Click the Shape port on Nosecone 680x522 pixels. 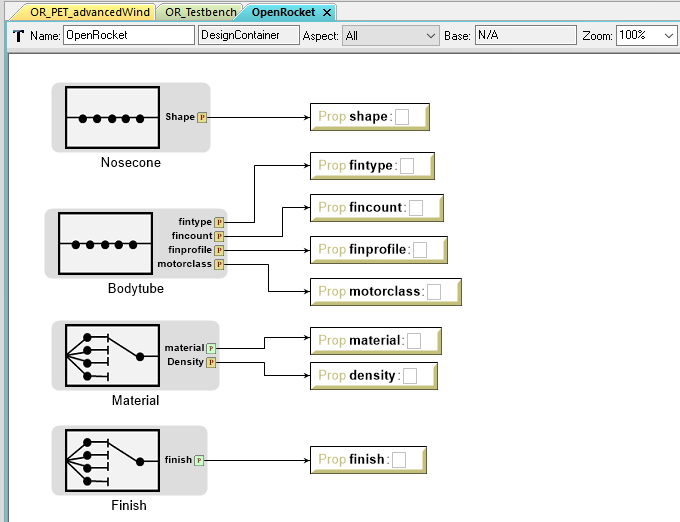[202, 117]
